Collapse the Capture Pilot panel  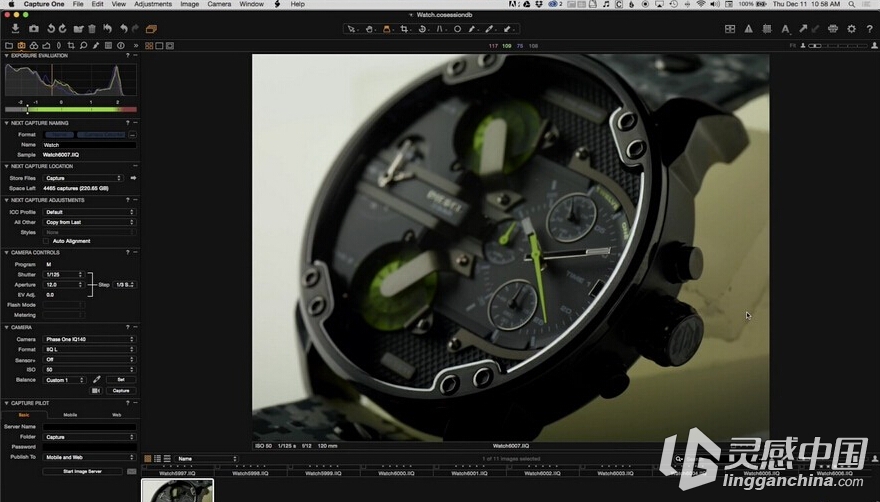tap(6, 403)
